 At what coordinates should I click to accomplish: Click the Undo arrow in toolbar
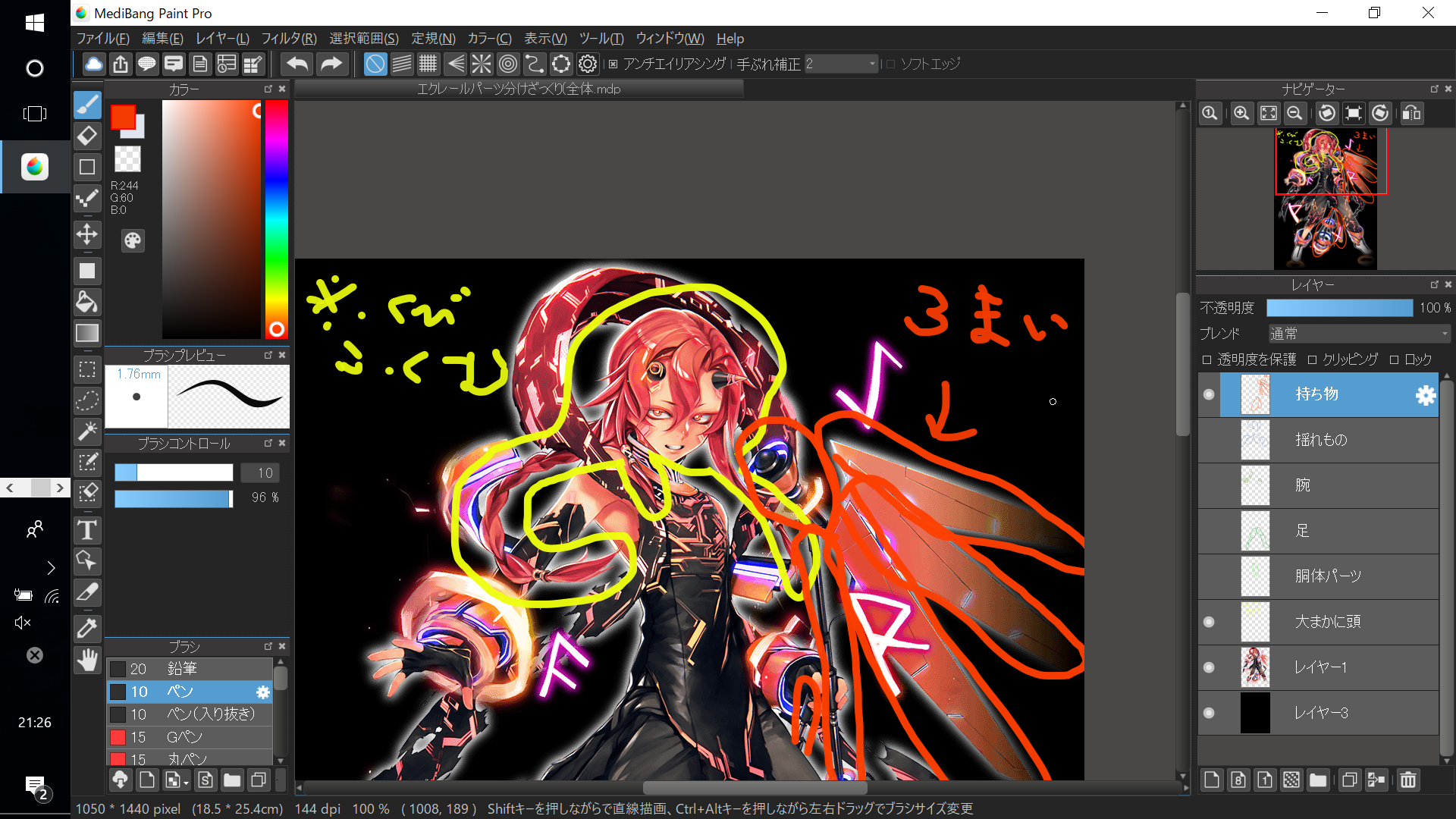coord(297,64)
